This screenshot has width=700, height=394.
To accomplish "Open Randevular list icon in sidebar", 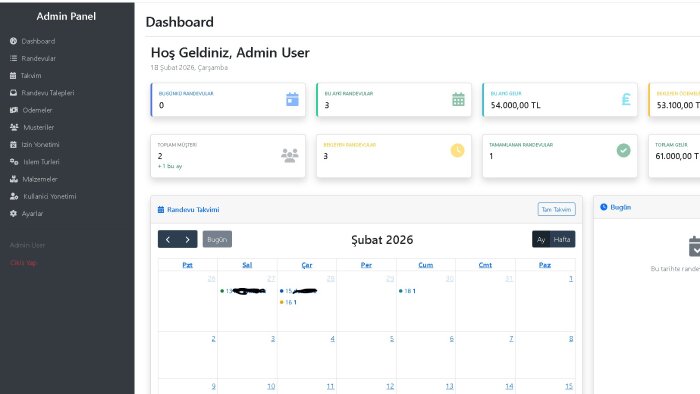I will [13, 58].
